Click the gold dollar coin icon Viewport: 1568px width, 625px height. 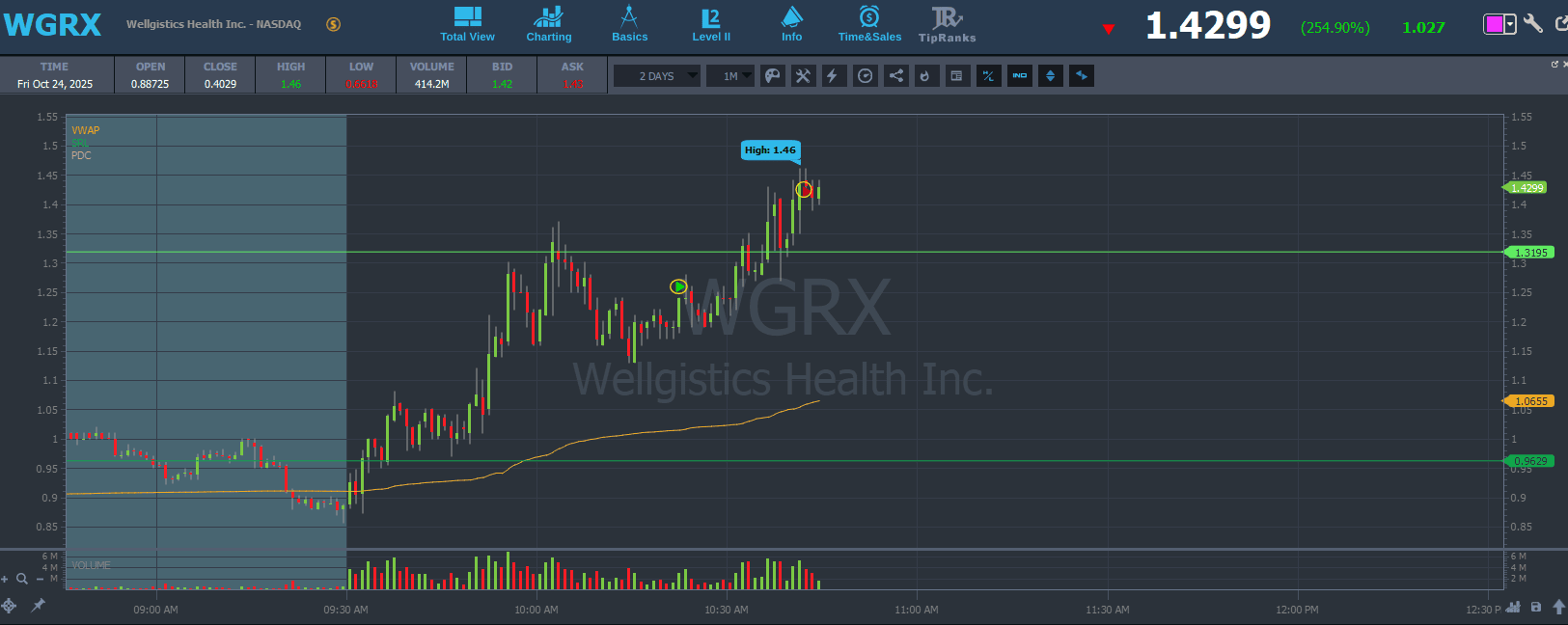(333, 24)
